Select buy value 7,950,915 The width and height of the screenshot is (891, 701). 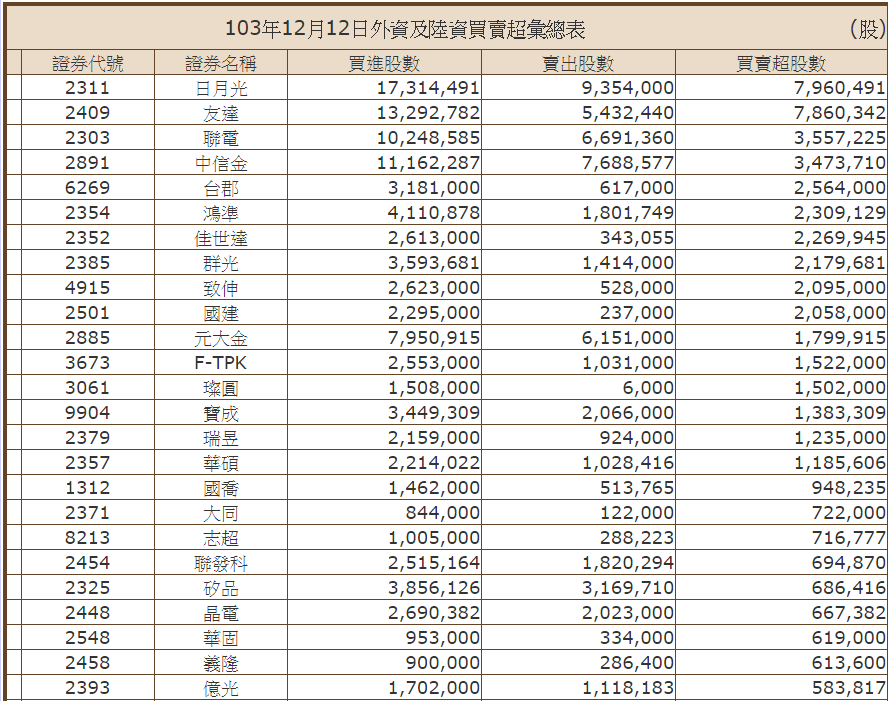click(x=434, y=338)
